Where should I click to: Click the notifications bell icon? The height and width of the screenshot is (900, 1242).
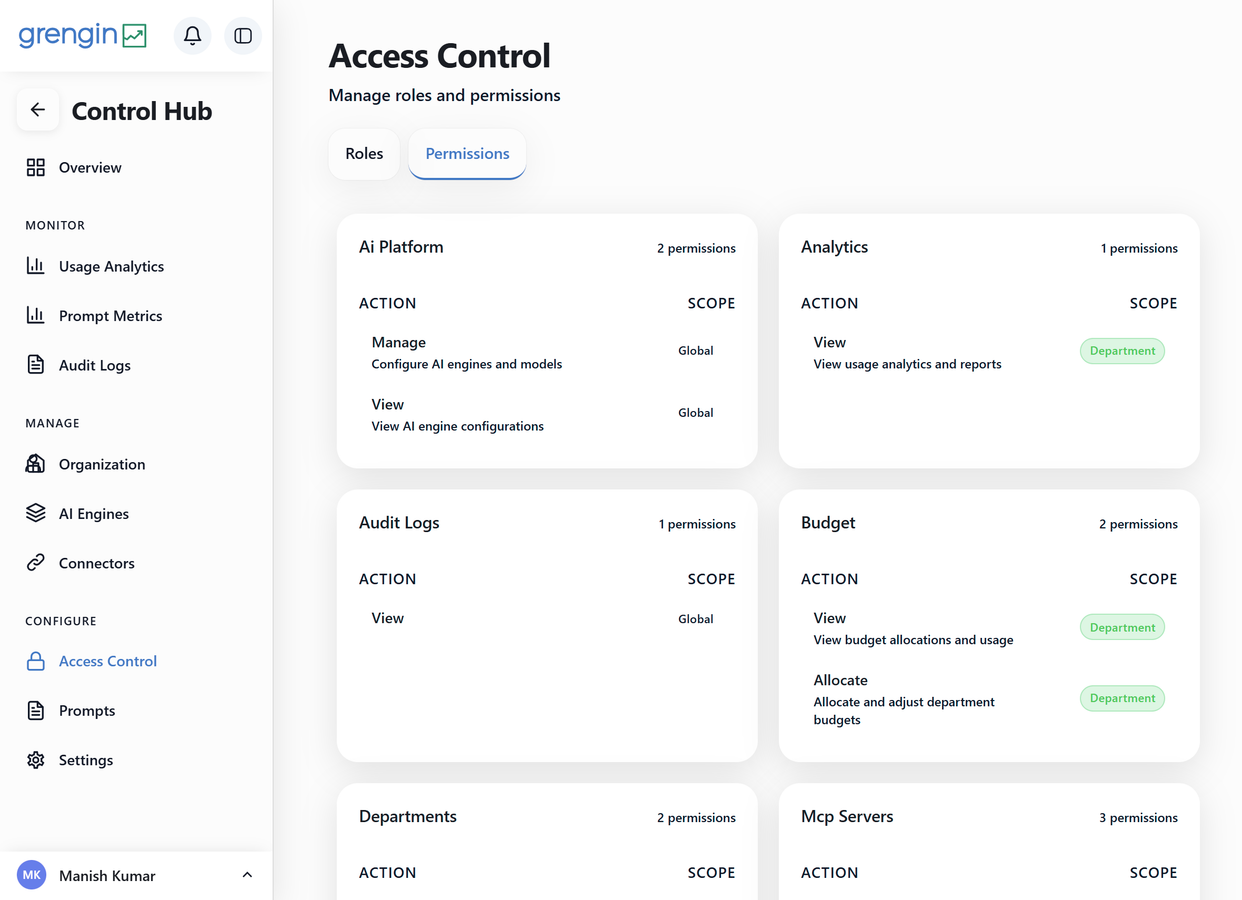192,36
